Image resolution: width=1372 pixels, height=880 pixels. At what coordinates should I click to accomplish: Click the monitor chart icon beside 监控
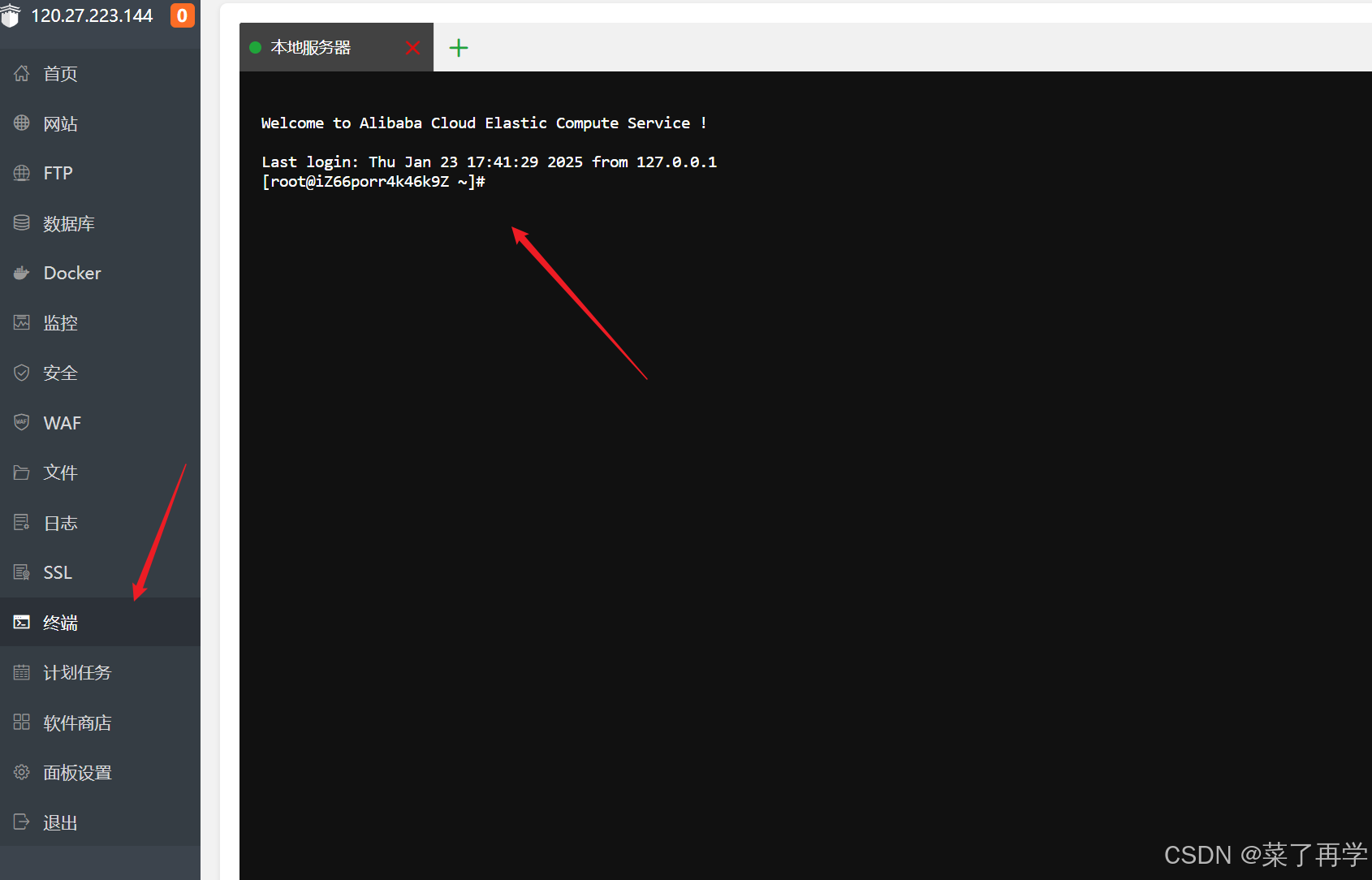coord(22,323)
